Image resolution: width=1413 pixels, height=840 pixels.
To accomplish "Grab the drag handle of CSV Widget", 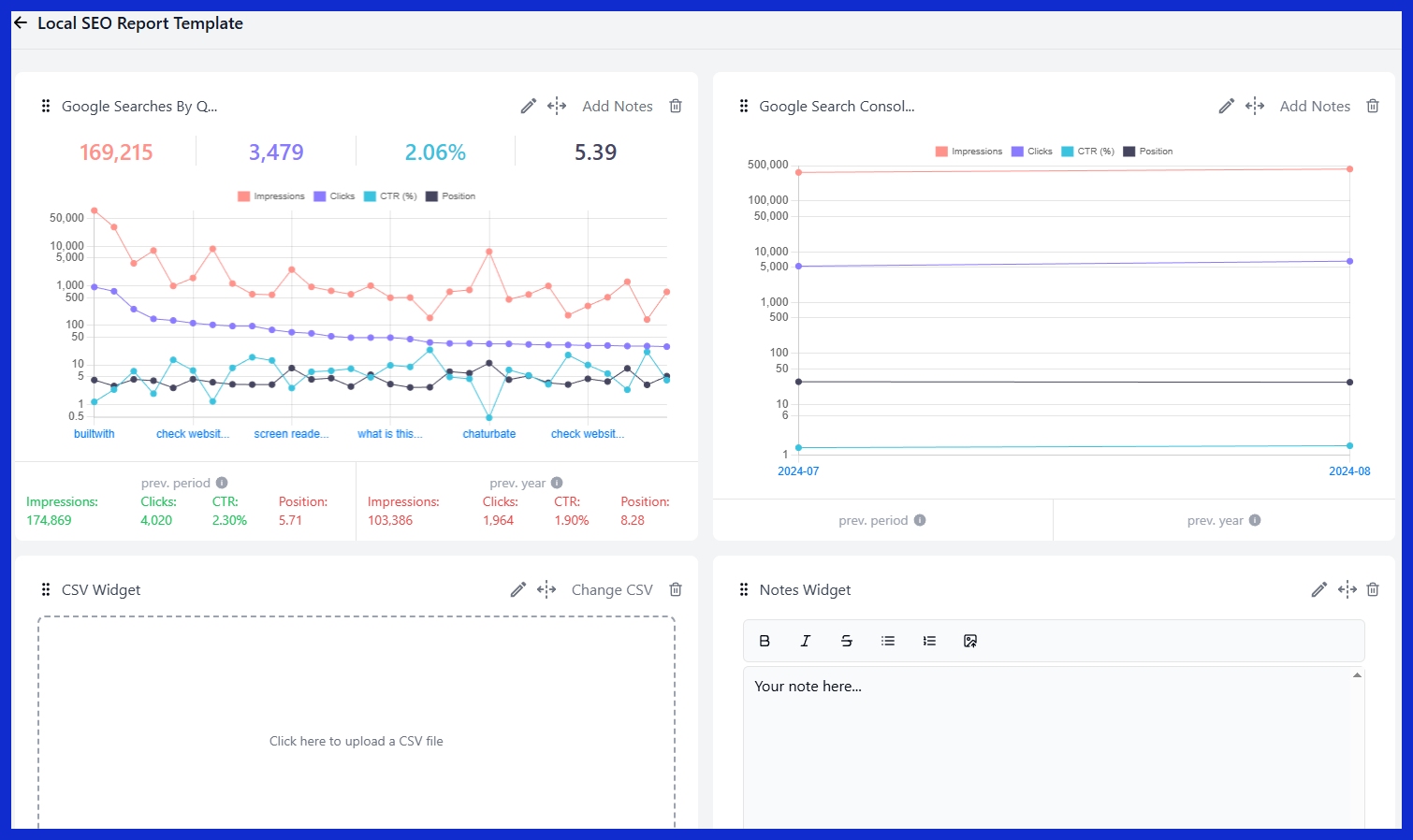I will [x=46, y=590].
